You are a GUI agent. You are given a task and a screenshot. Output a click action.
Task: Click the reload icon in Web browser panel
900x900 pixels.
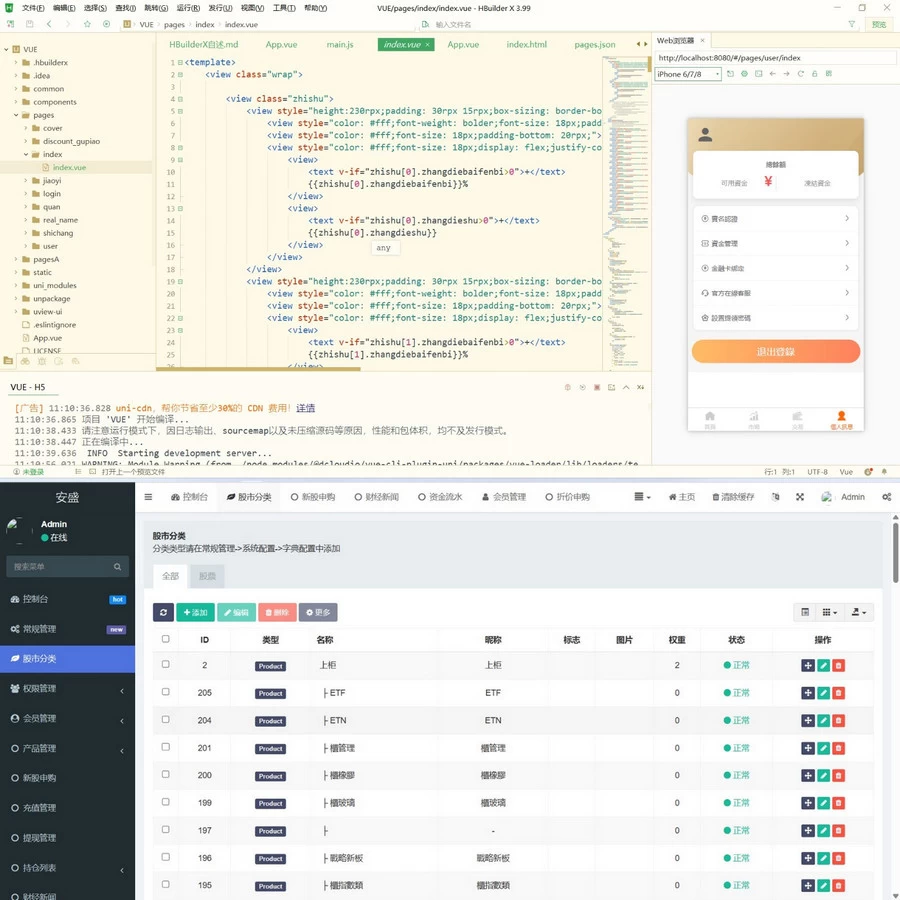click(800, 73)
